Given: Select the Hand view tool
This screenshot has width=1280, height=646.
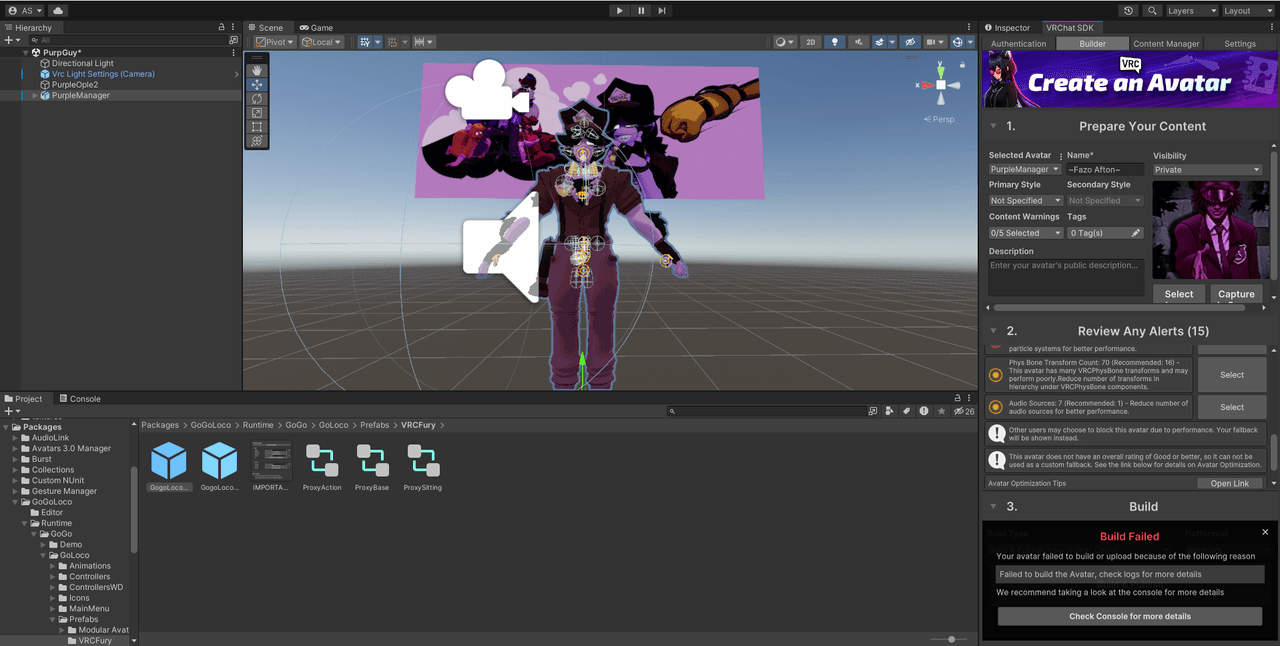Looking at the screenshot, I should click(257, 71).
